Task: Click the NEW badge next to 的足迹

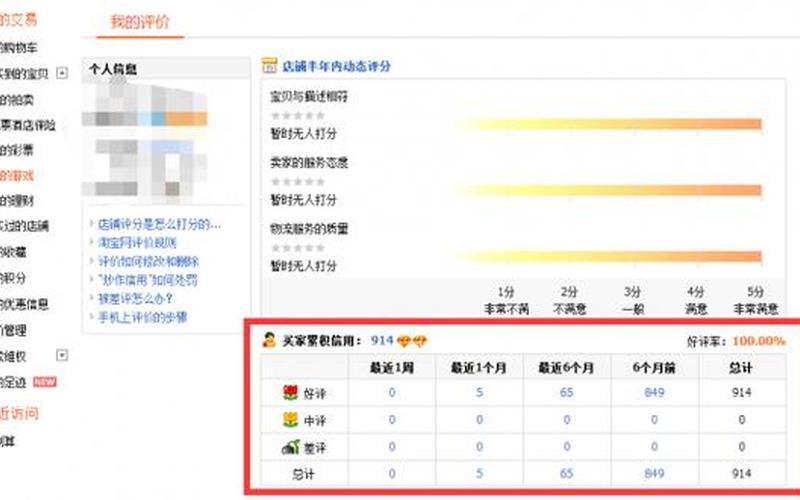Action: click(x=45, y=382)
